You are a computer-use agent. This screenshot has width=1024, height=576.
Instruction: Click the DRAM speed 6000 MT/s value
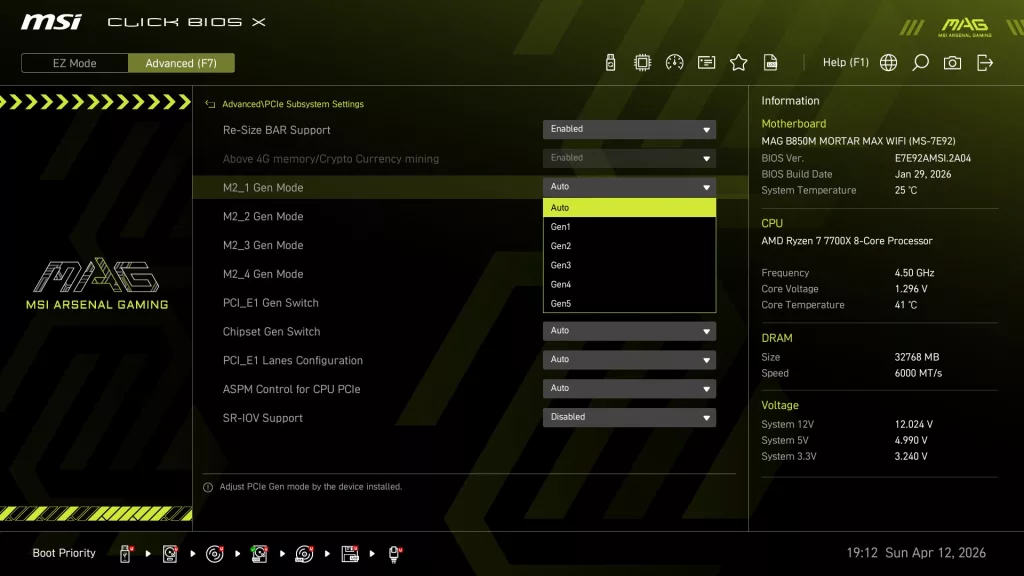coord(918,373)
